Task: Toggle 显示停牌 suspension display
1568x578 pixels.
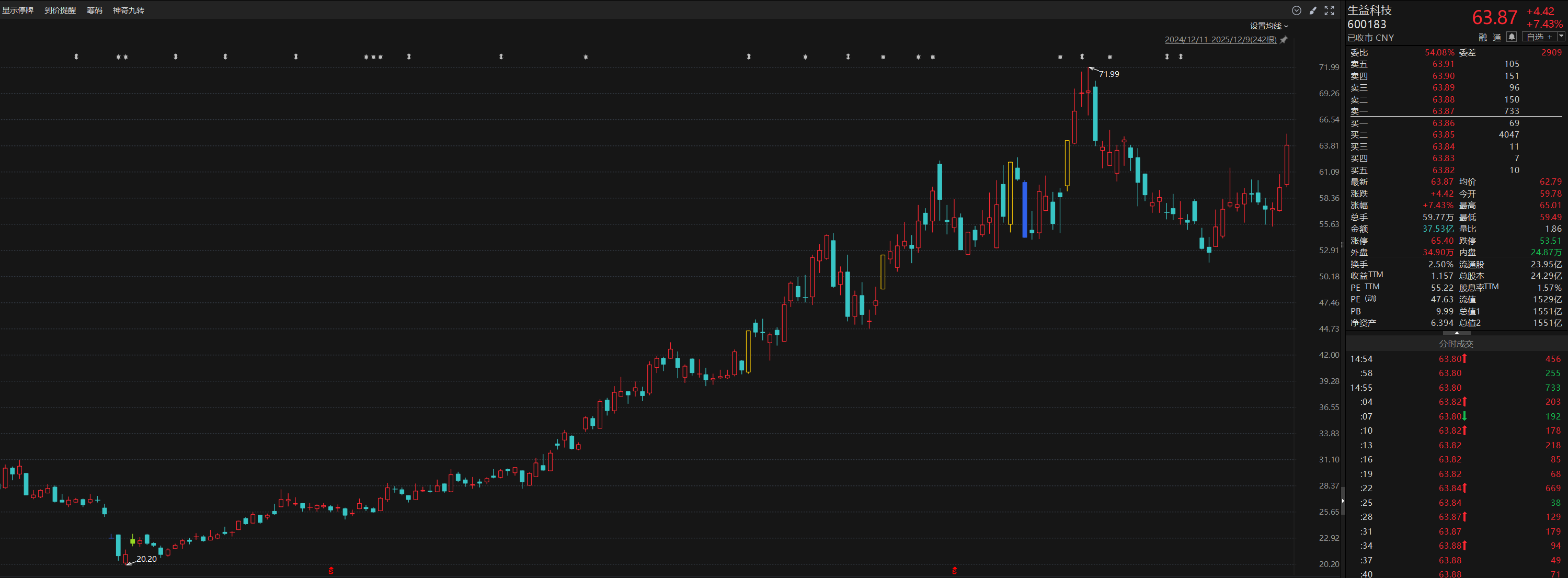Action: click(x=18, y=10)
